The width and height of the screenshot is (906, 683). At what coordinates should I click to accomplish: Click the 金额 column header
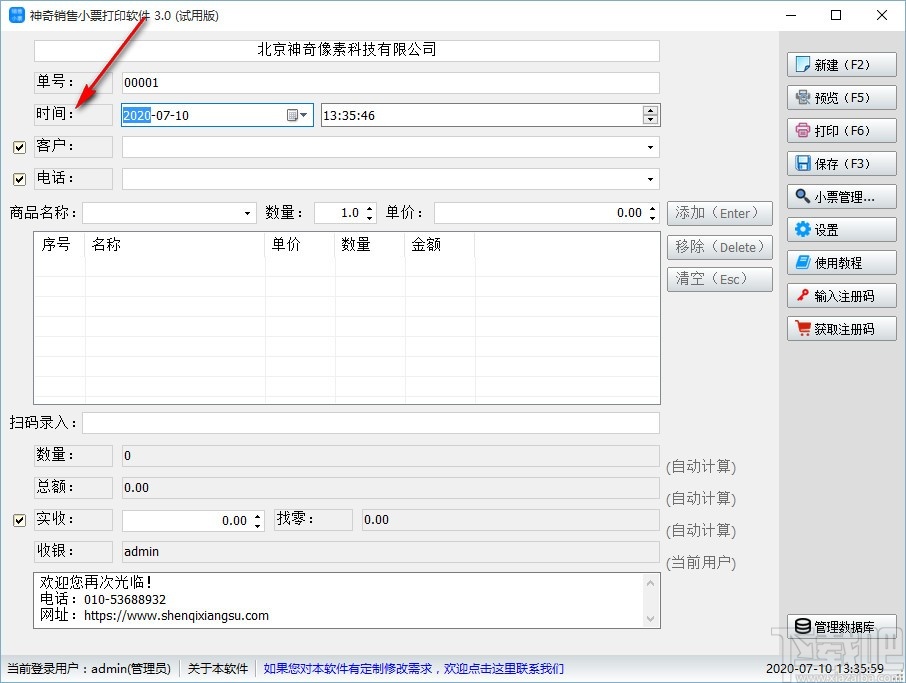(440, 244)
